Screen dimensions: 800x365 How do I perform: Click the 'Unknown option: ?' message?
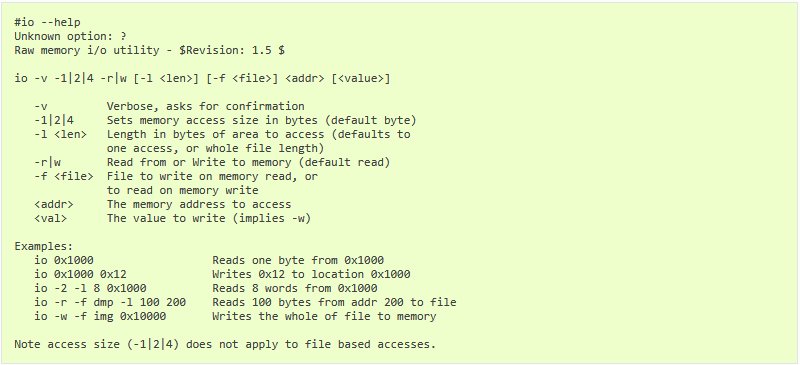click(x=70, y=36)
